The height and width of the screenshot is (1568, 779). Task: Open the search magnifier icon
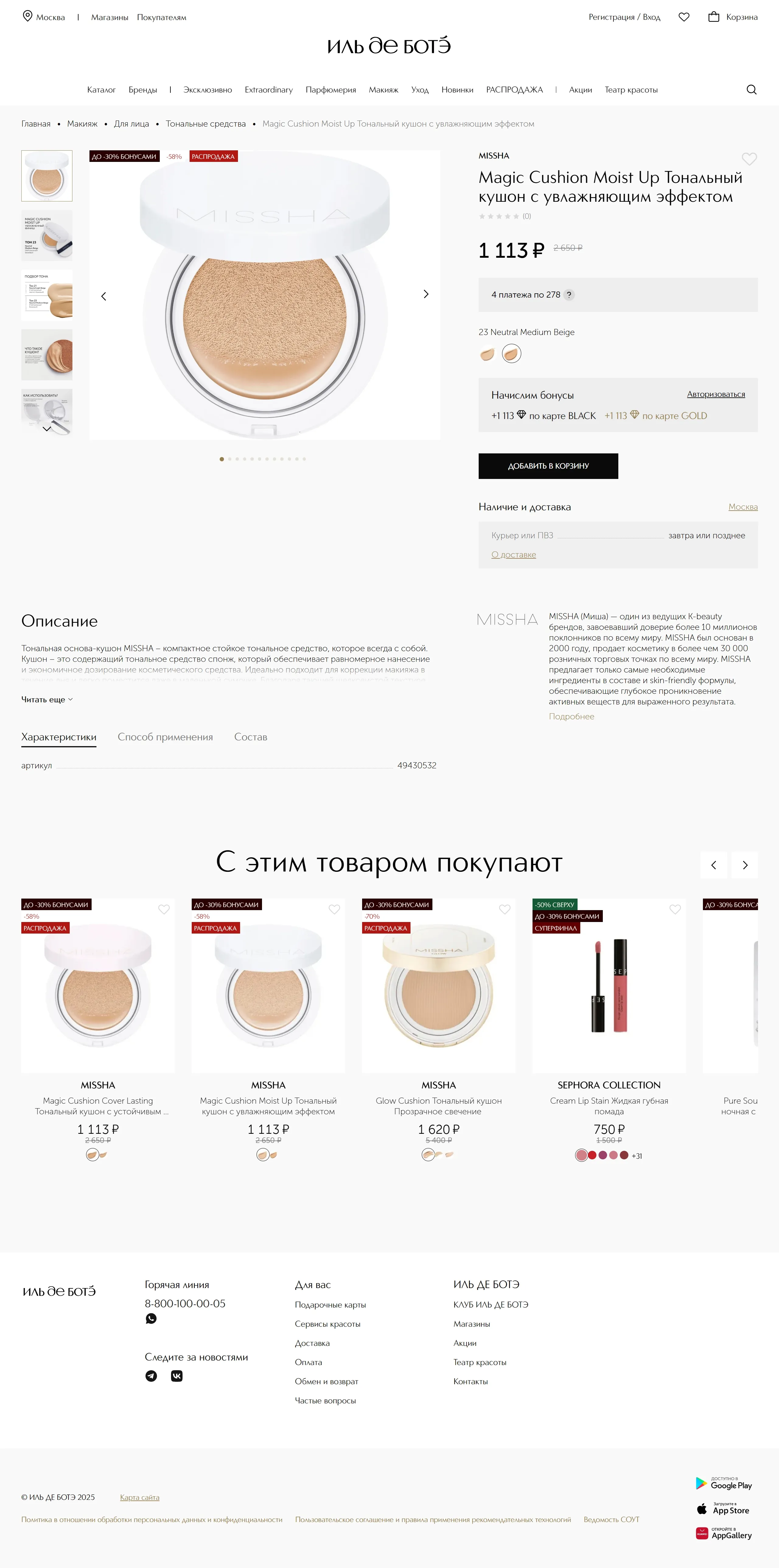[x=752, y=89]
